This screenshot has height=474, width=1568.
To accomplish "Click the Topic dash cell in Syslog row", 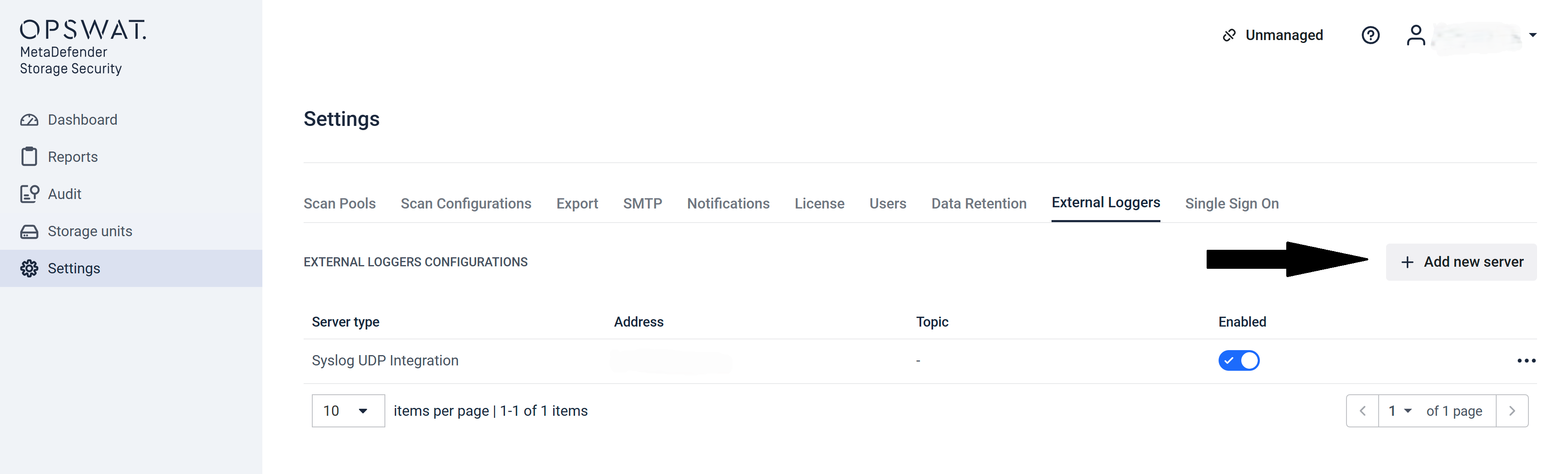I will tap(918, 361).
